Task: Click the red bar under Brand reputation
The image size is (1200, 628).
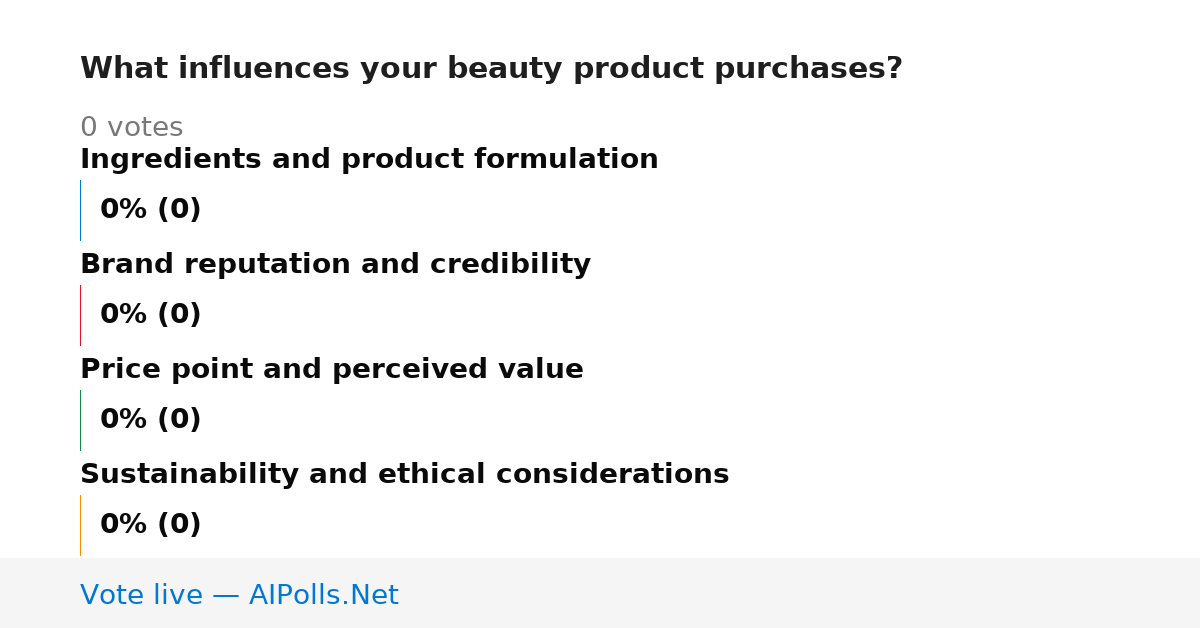Action: (80, 315)
